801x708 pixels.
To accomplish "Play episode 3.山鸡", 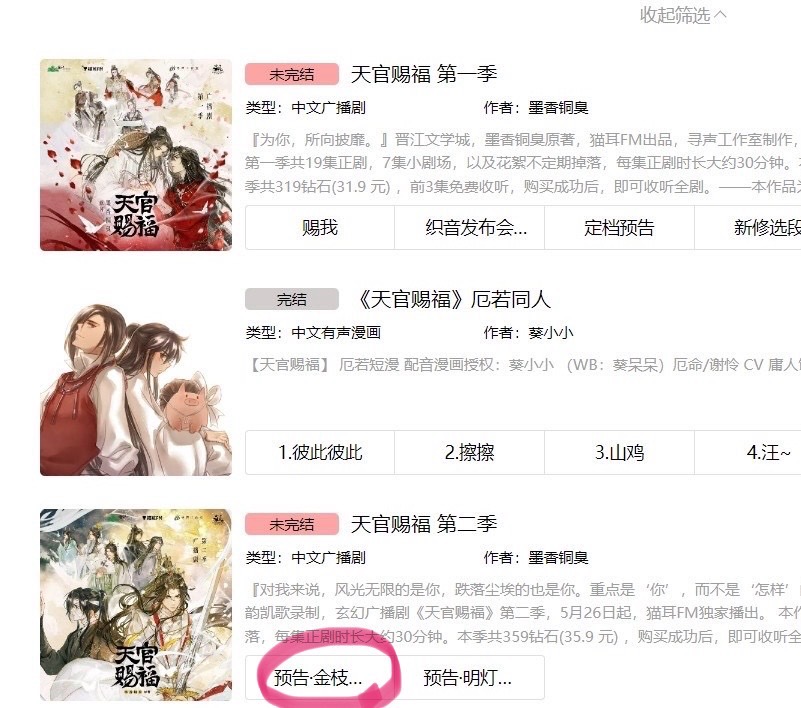I will (x=619, y=453).
